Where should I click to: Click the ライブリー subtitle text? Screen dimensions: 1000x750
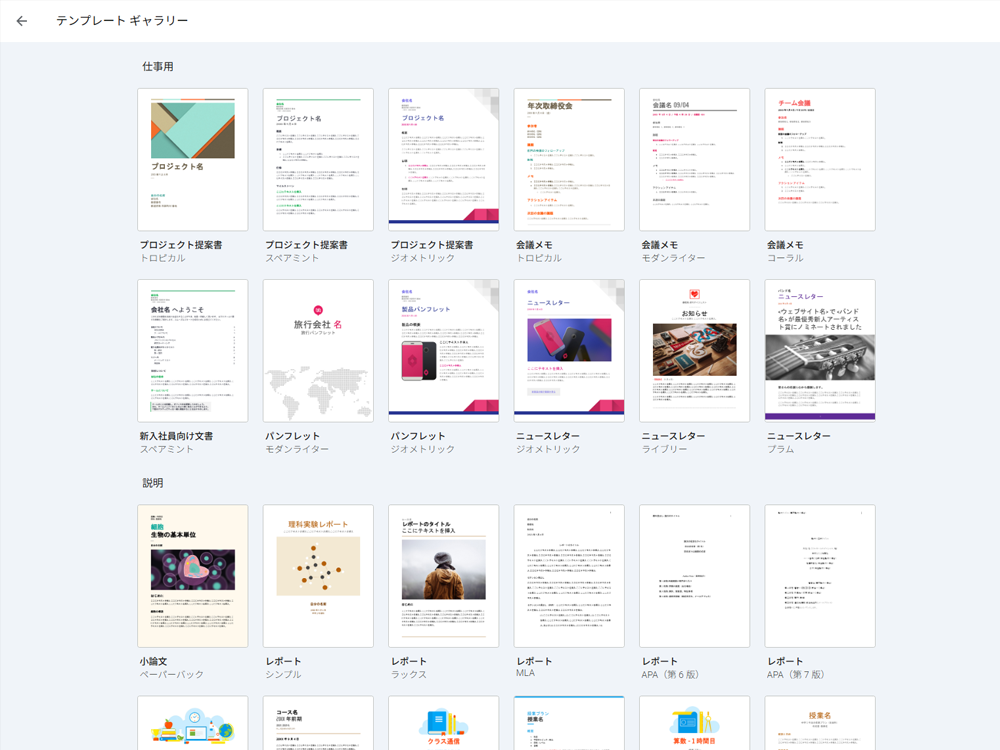[x=665, y=449]
